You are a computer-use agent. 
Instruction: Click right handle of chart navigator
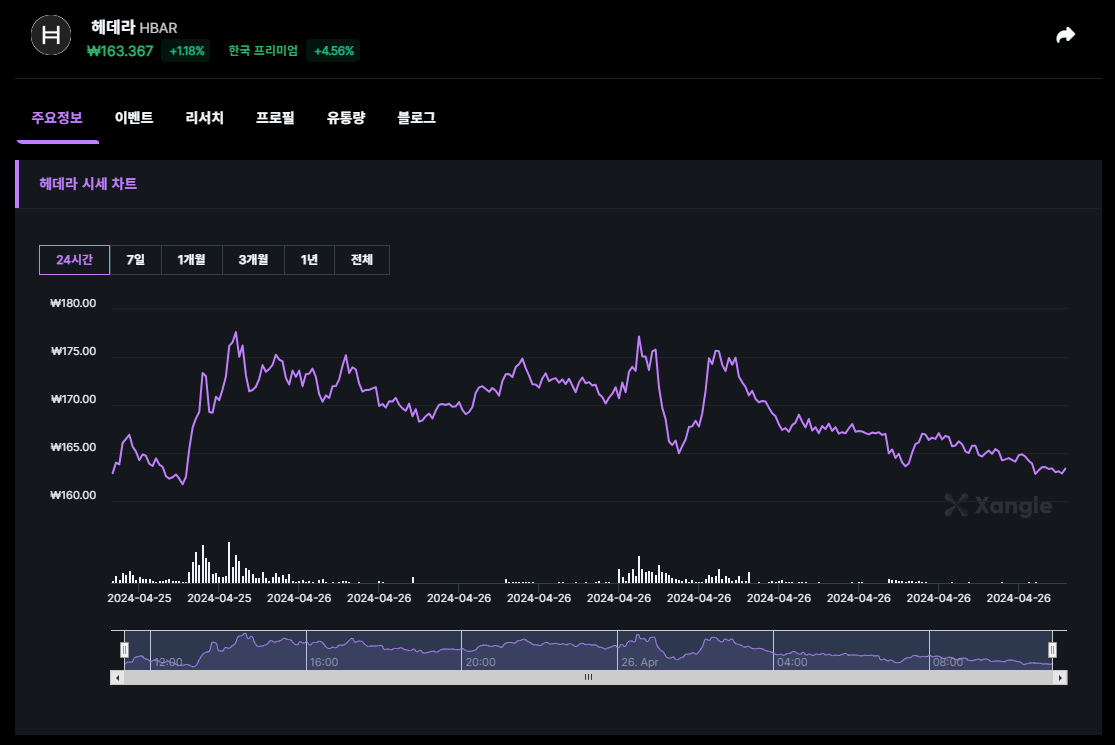tap(1052, 650)
